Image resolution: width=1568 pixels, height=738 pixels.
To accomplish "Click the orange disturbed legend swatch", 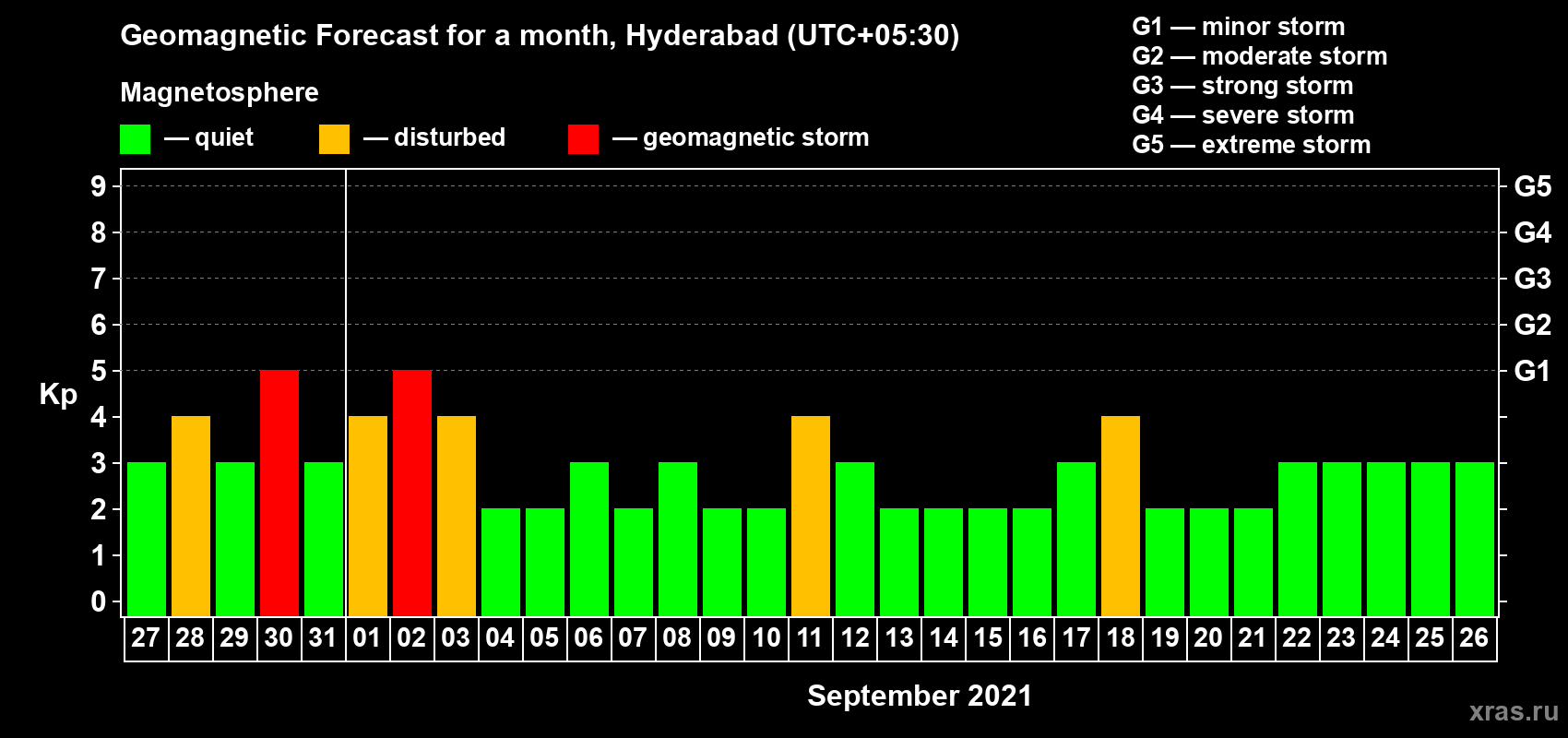I will pos(334,139).
